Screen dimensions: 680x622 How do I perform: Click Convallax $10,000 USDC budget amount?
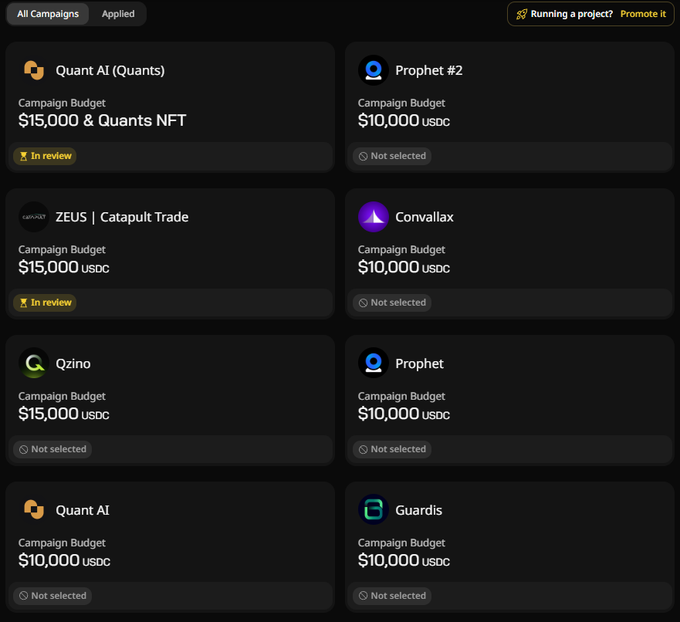click(404, 267)
